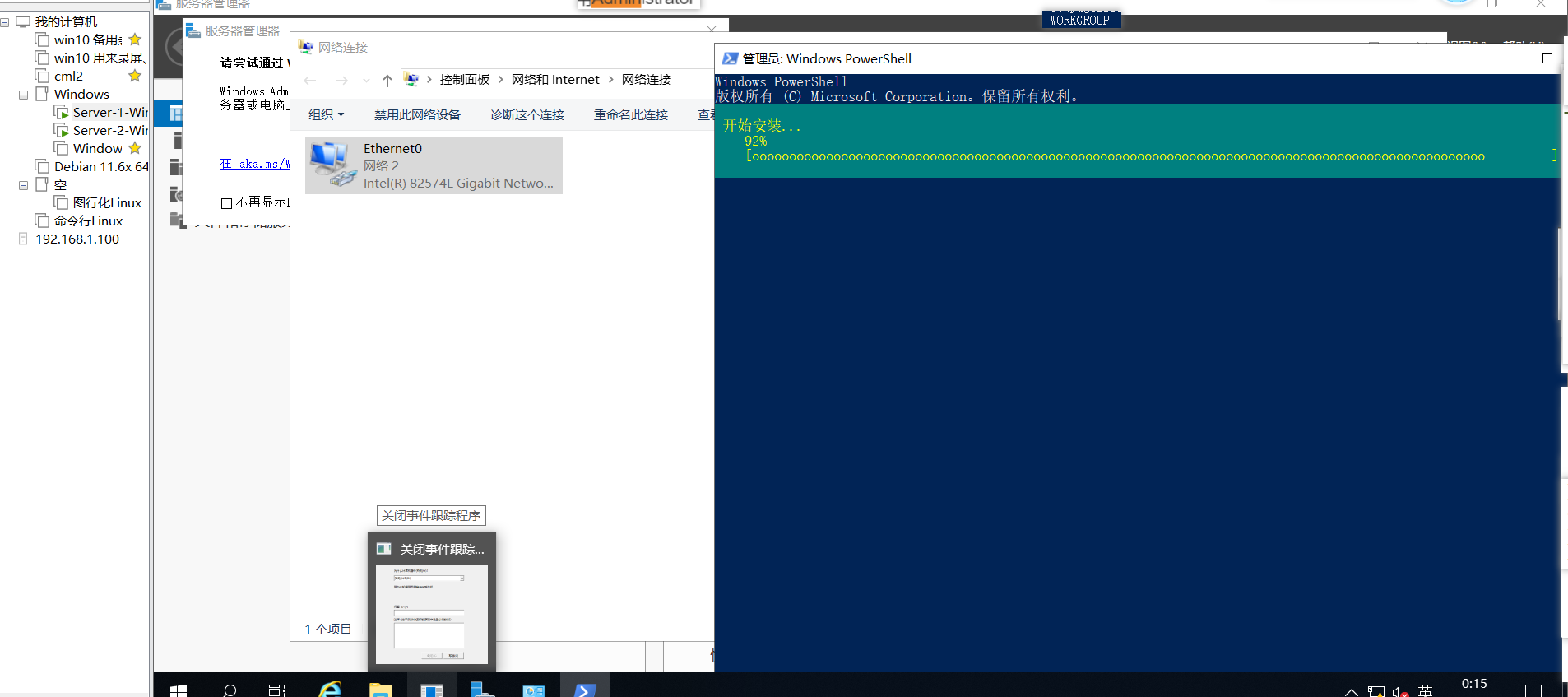Select Debian 11.6x 64 in the VM tree
1568x697 pixels.
pos(101,166)
